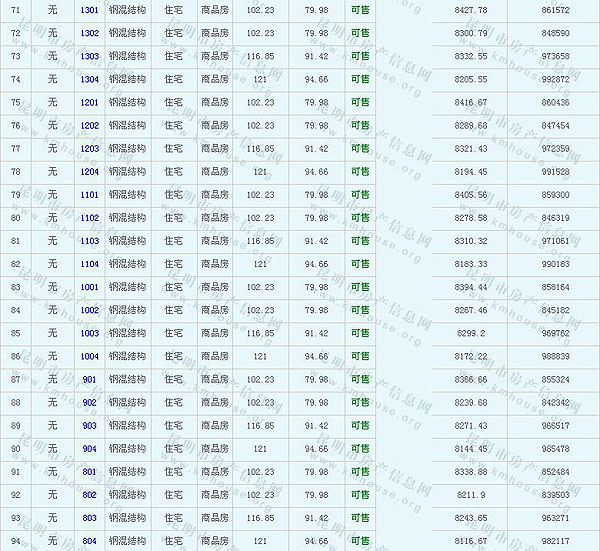600x551 pixels.
Task: Select room 903 link
Action: point(89,425)
